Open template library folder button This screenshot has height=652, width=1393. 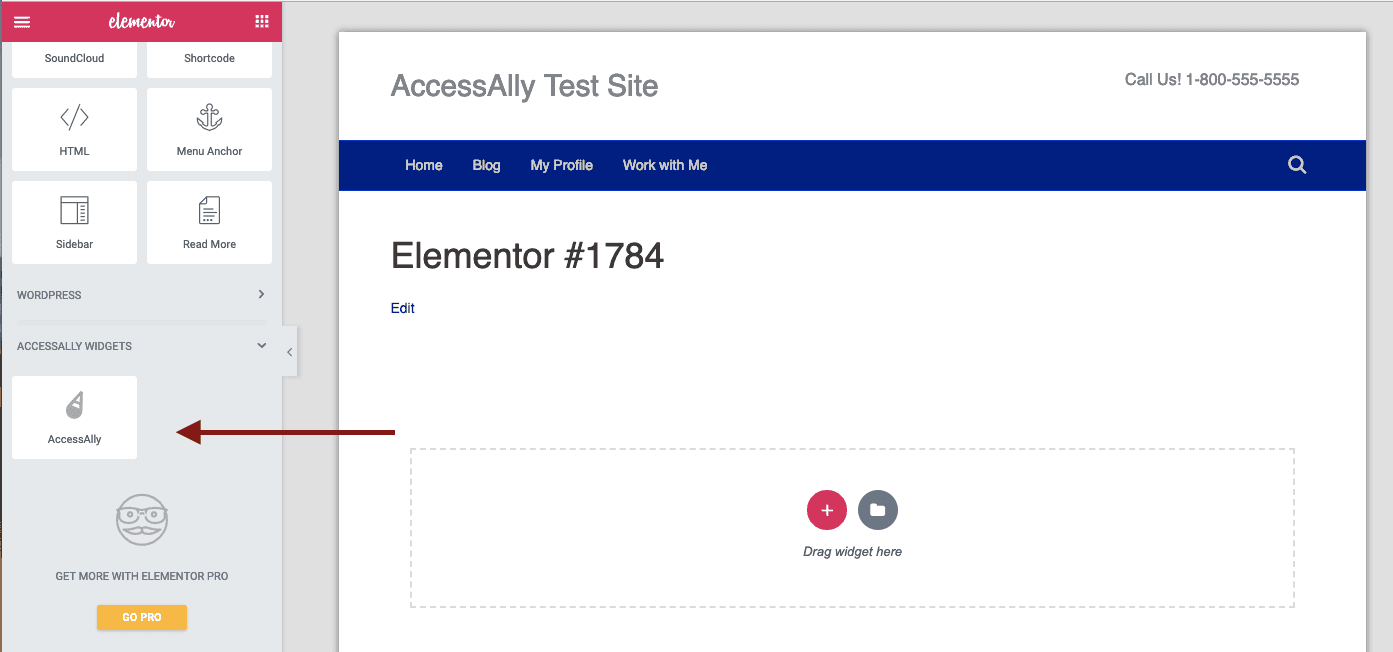click(x=877, y=510)
